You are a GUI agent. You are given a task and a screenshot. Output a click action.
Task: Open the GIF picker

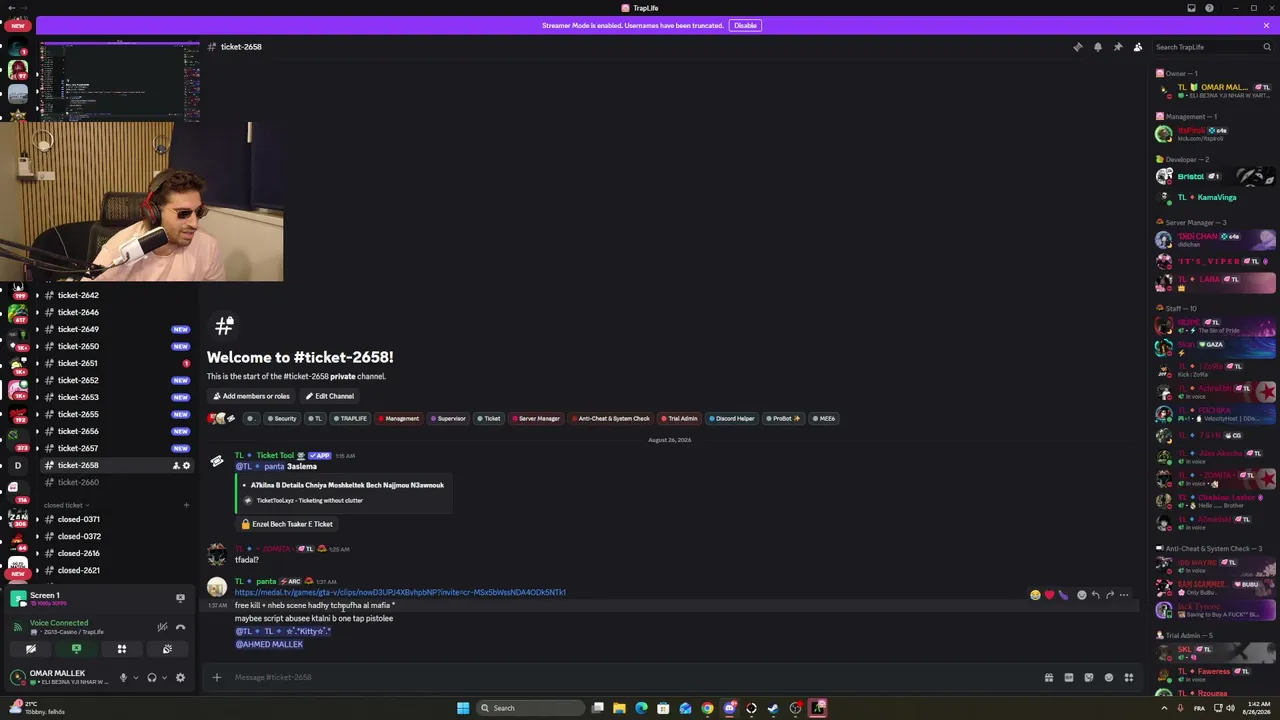[x=1069, y=677]
